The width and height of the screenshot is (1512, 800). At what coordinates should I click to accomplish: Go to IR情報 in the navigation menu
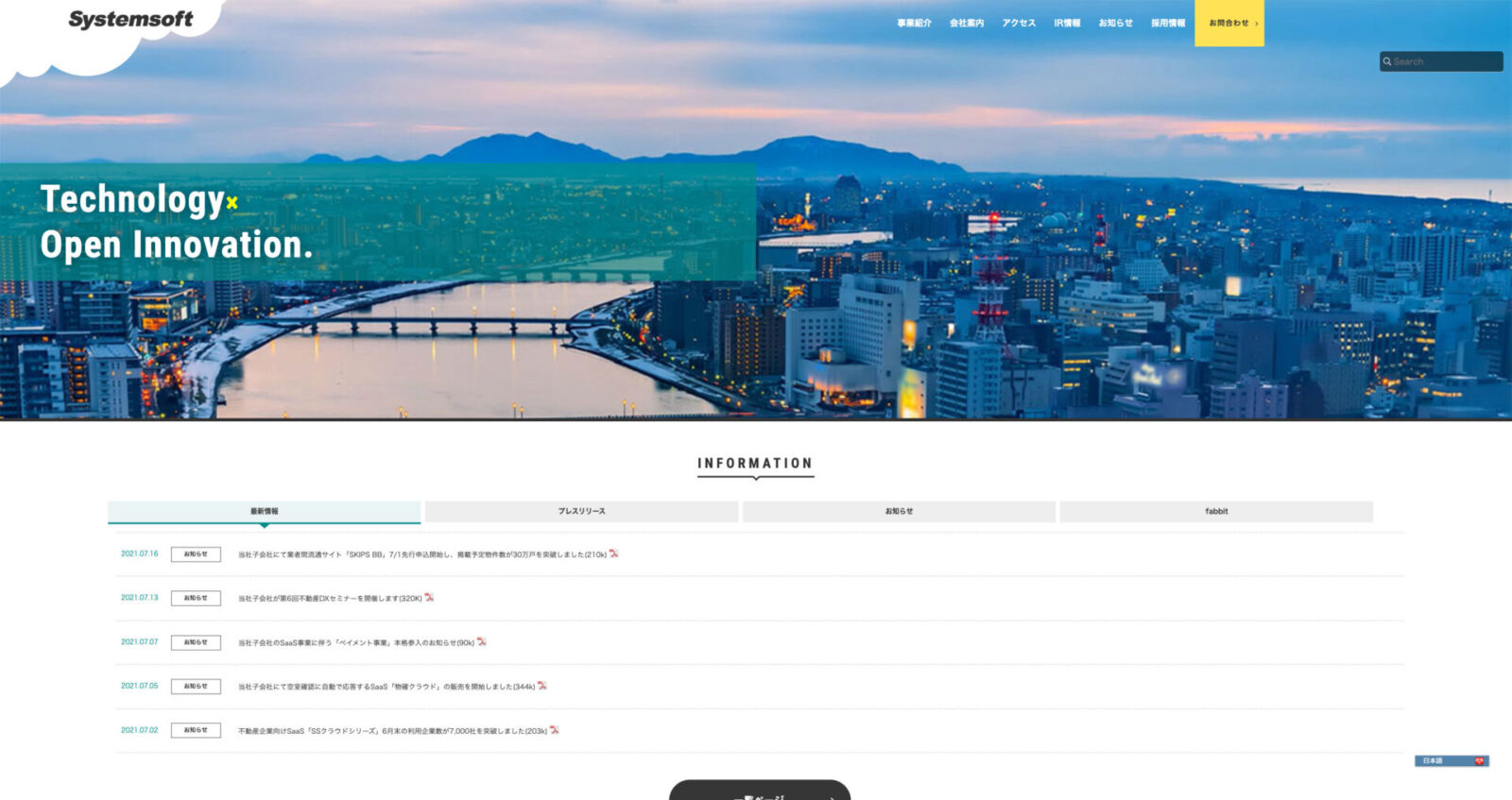[1067, 23]
